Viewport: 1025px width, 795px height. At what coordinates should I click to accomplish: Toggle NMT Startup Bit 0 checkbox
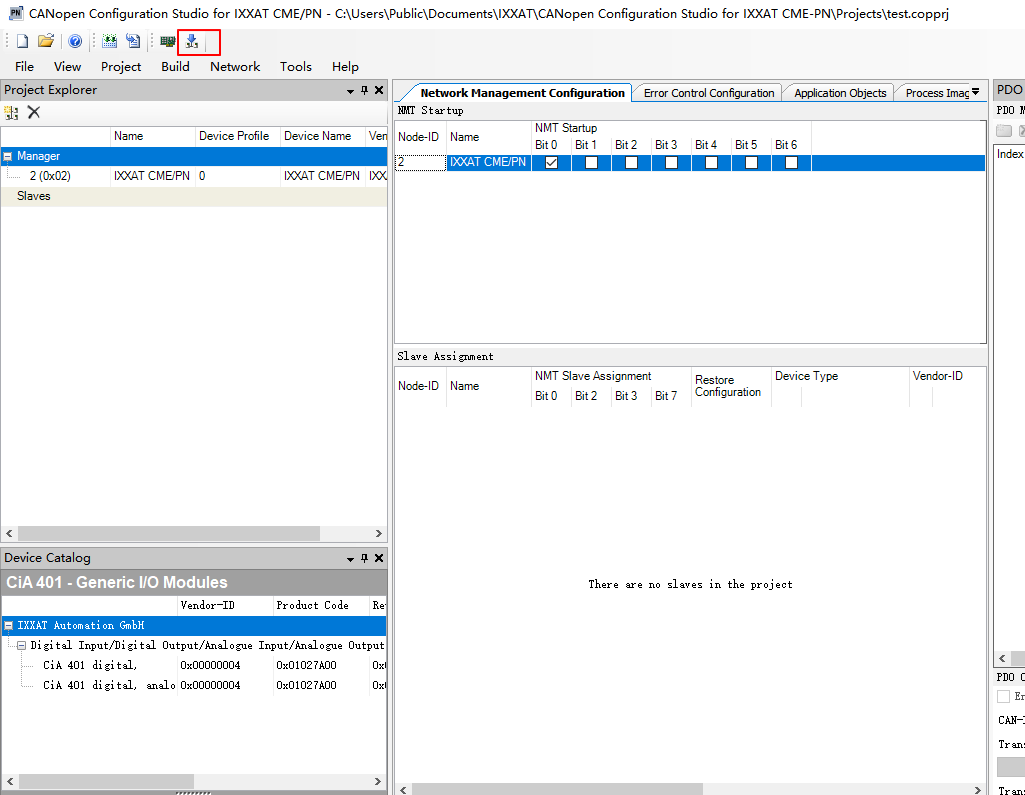552,163
